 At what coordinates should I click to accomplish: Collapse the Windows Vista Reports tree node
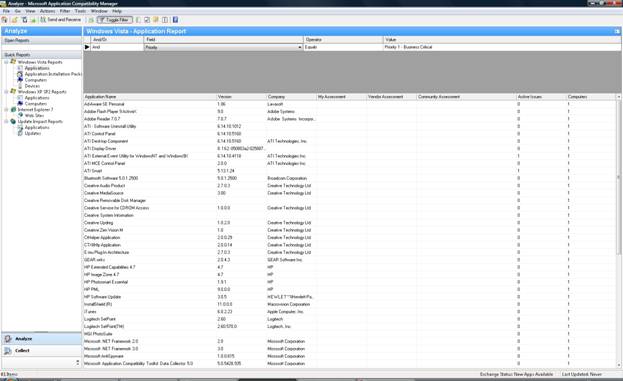point(6,62)
